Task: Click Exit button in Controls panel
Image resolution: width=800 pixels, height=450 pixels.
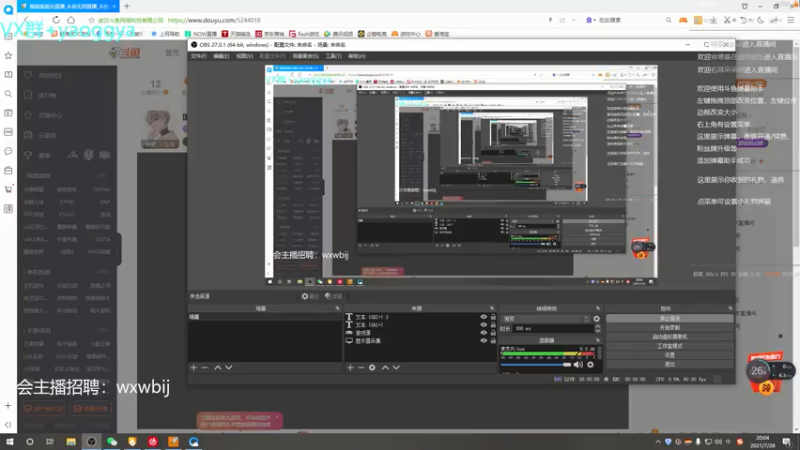Action: pyautogui.click(x=669, y=364)
